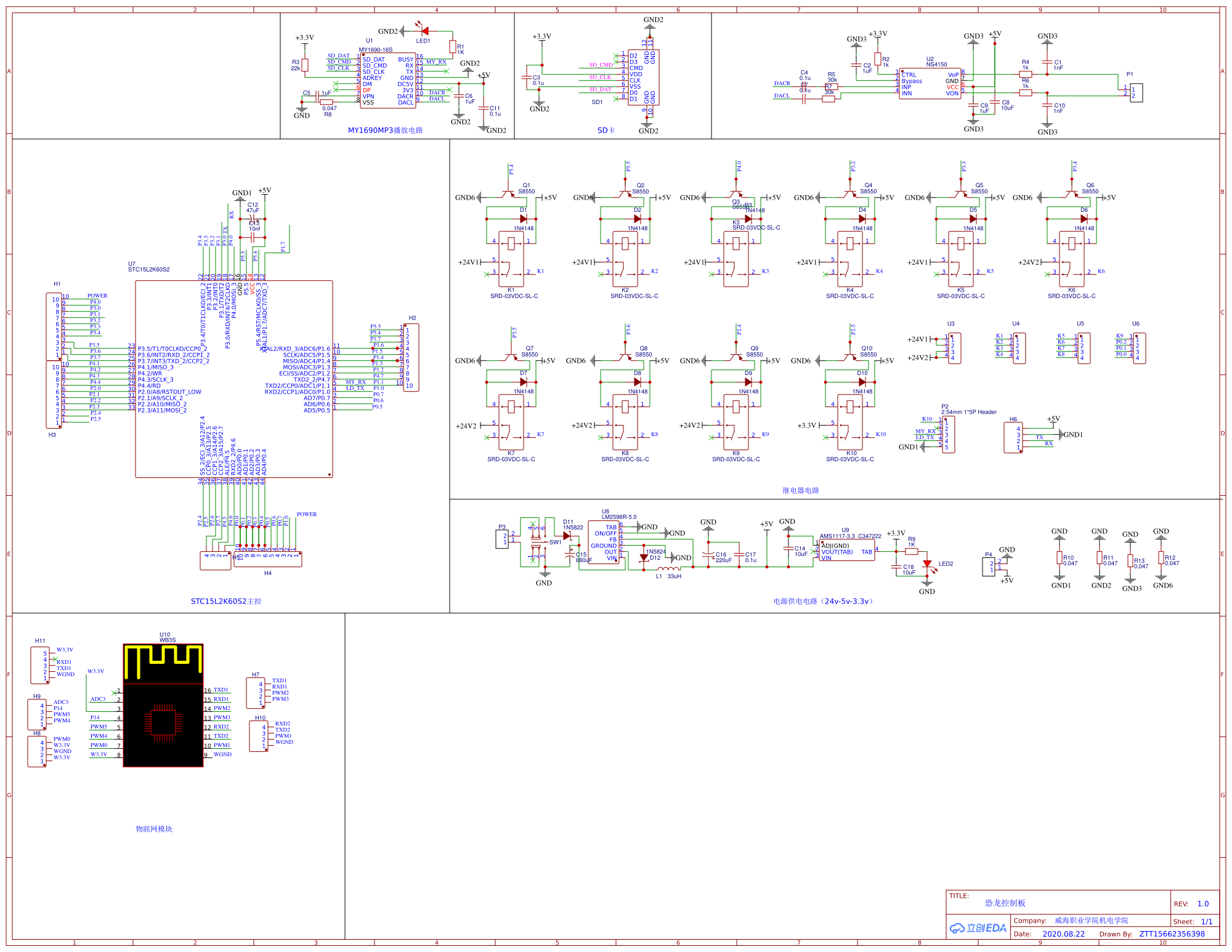Click the SD card connector SD1
Screen dimensions: 1232x952
tap(643, 78)
